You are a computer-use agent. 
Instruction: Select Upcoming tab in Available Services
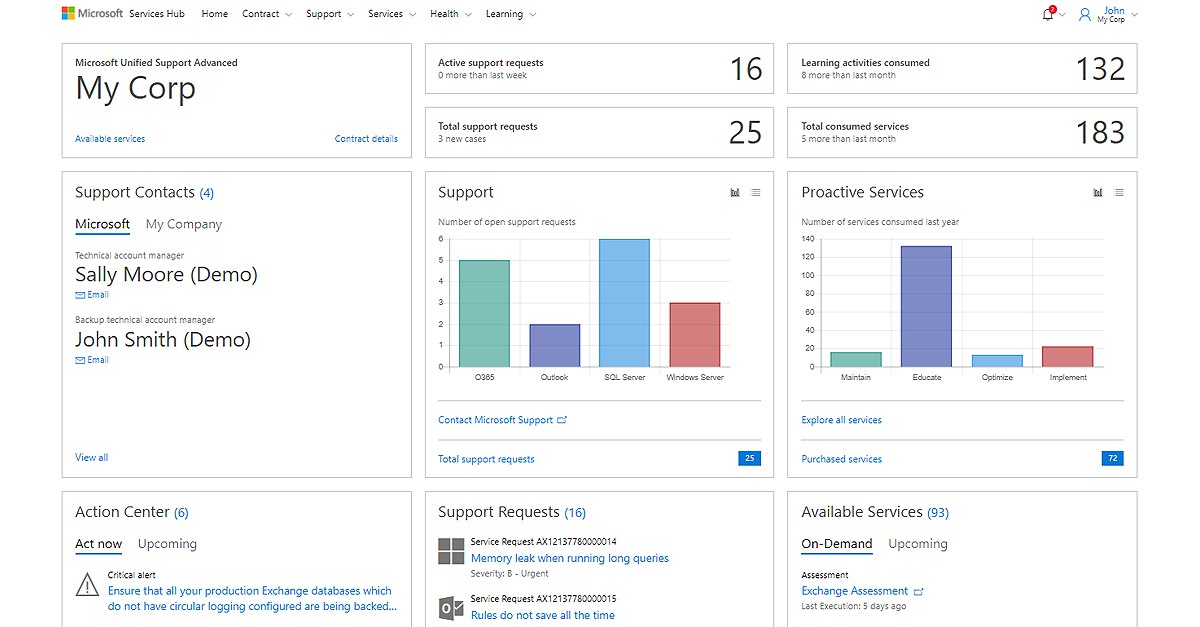(918, 544)
